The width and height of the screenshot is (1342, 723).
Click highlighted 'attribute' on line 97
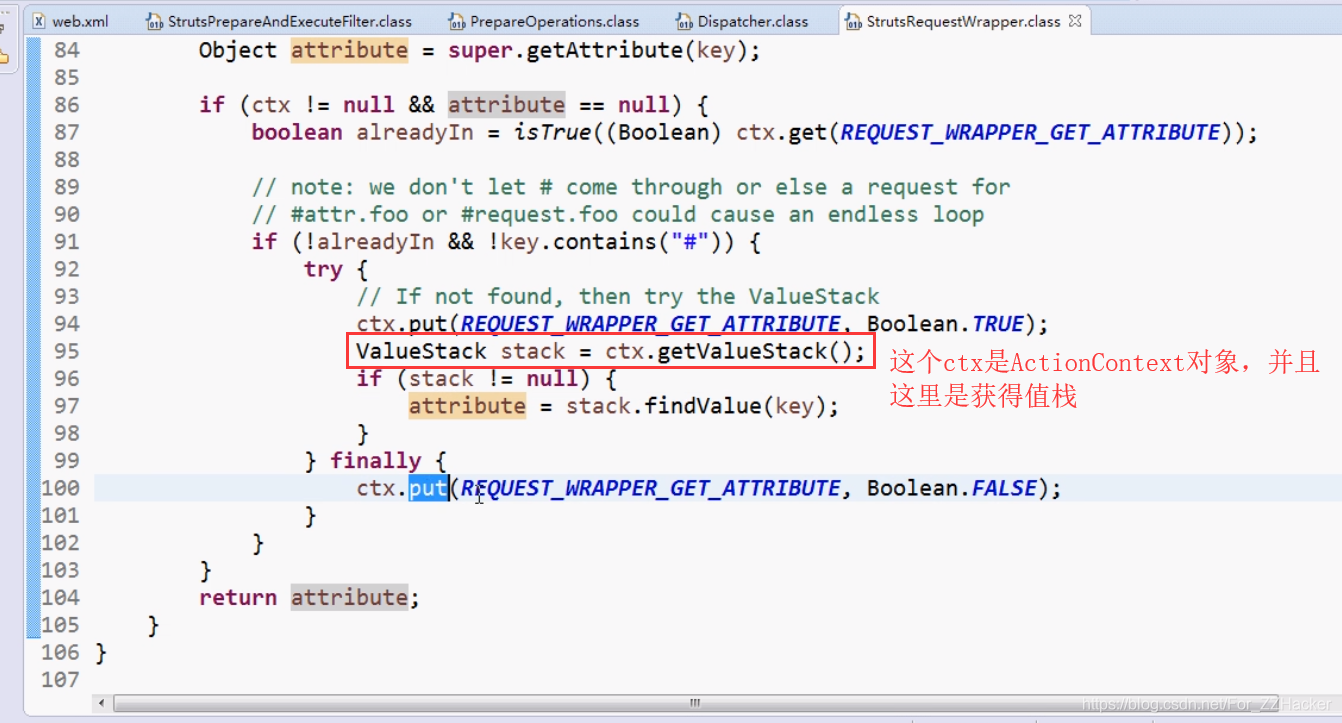tap(467, 406)
